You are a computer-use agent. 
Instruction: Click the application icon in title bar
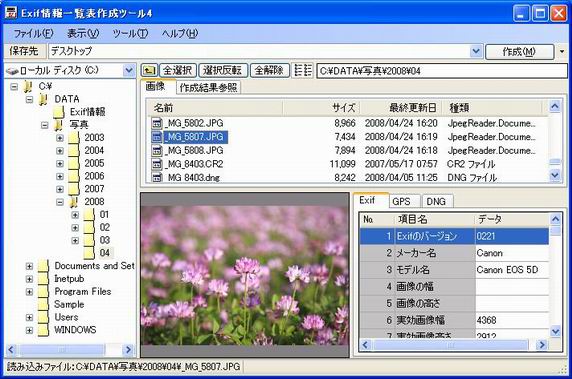[x=11, y=12]
